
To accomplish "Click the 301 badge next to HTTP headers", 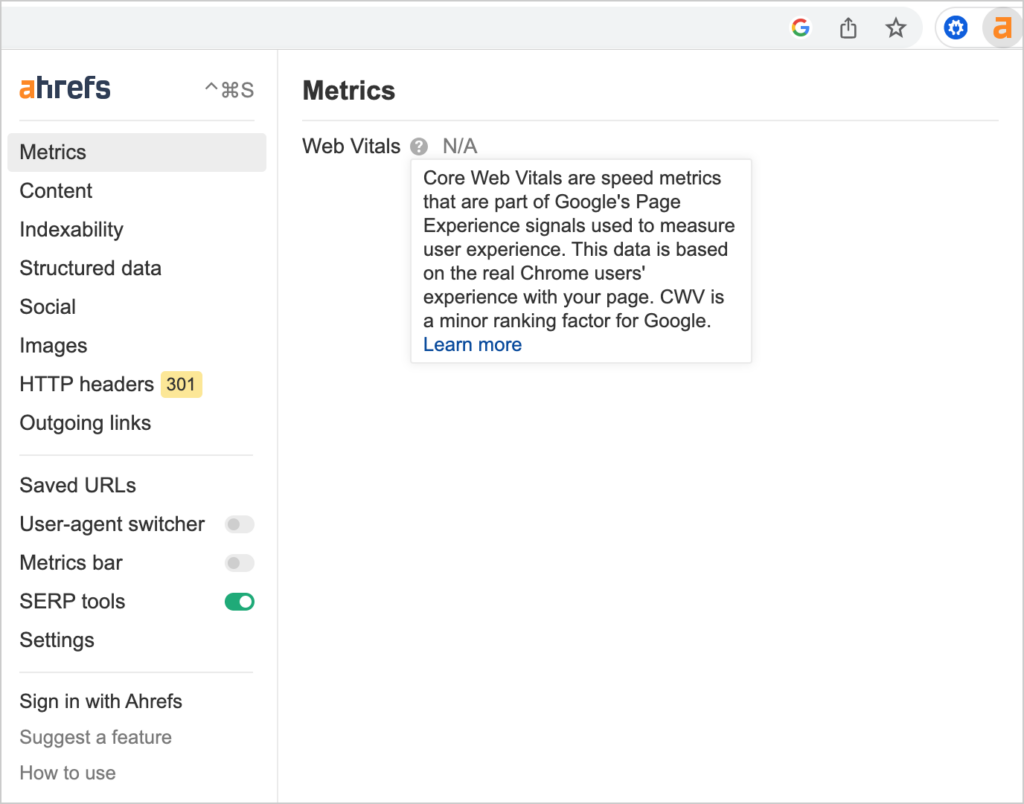I will coord(181,384).
